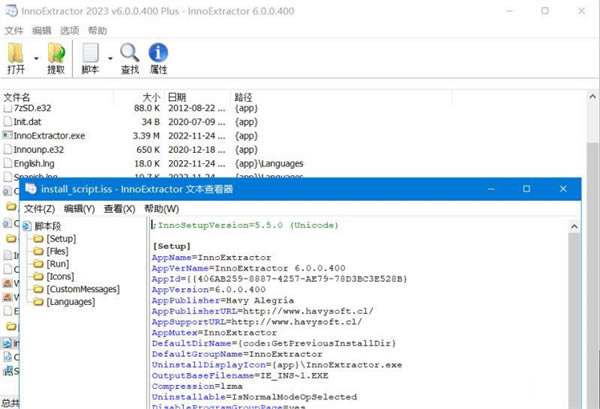Click the 查找 (Find) magnifier icon
This screenshot has width=600, height=409.
tap(130, 54)
